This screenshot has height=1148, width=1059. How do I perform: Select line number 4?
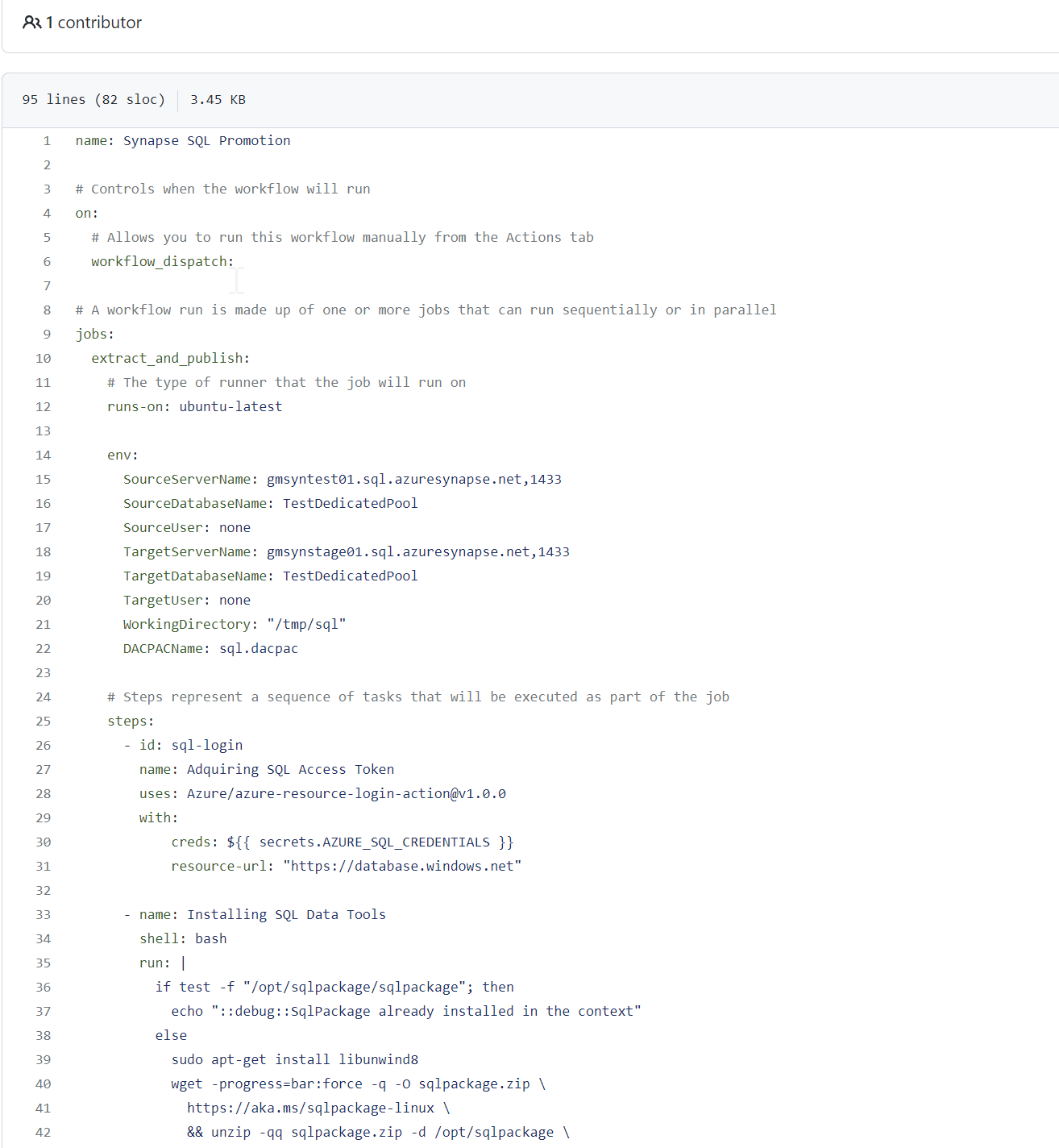[x=47, y=214]
